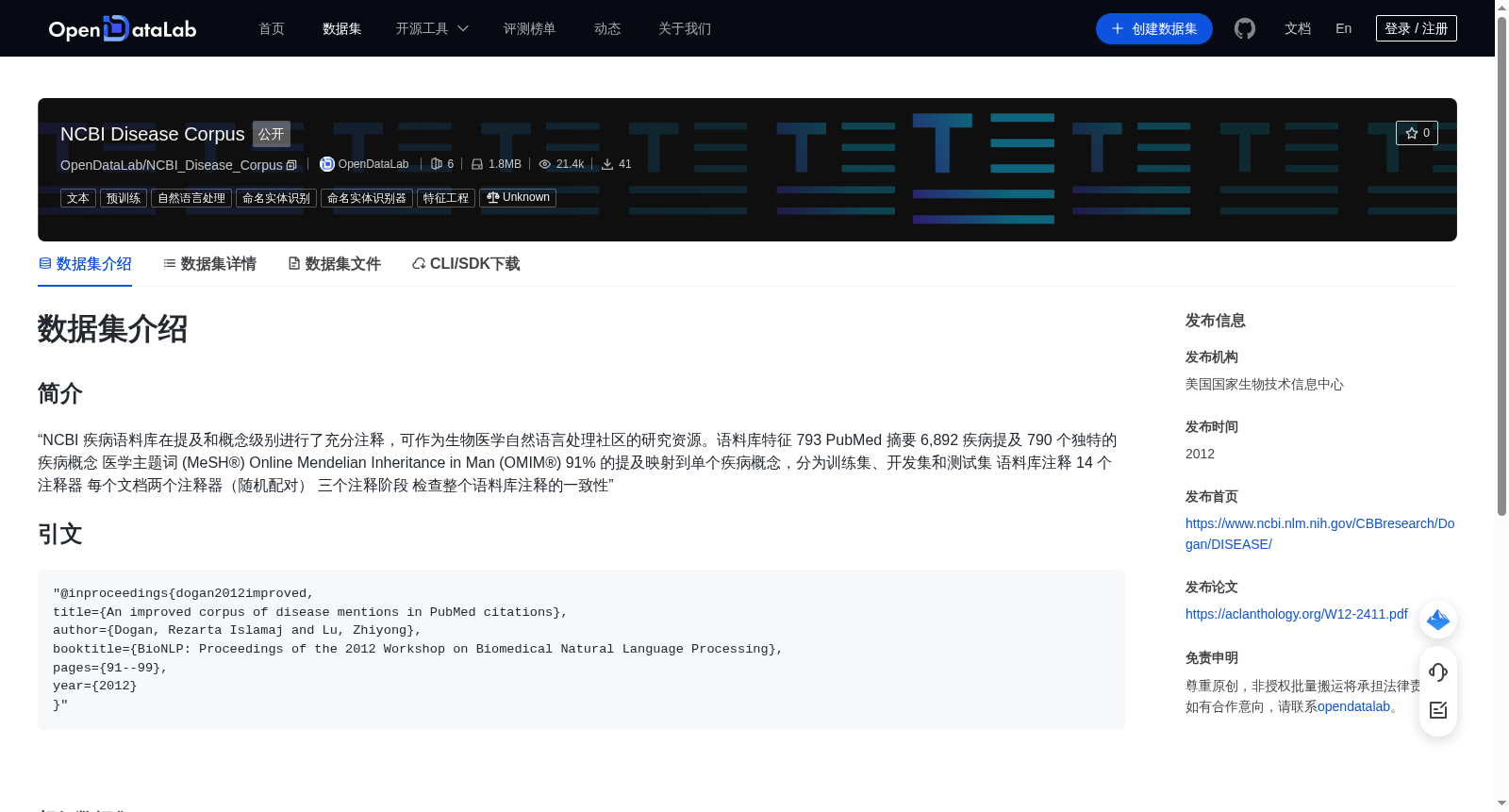This screenshot has height=812, width=1509.
Task: Select the 数据集介绍 tab
Action: (85, 264)
